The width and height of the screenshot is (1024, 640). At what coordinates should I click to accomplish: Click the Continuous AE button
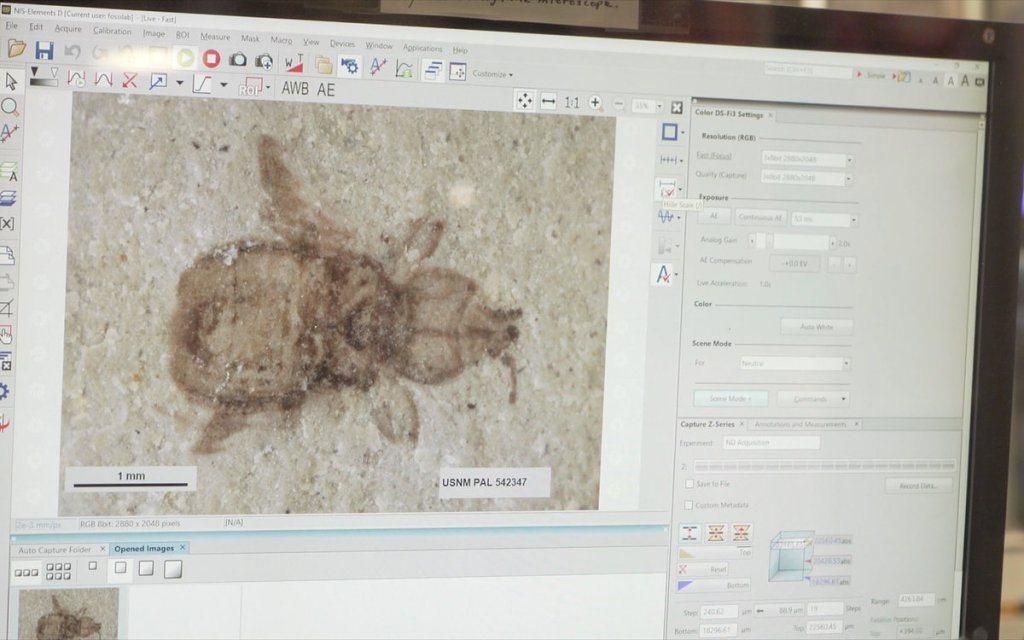[761, 218]
